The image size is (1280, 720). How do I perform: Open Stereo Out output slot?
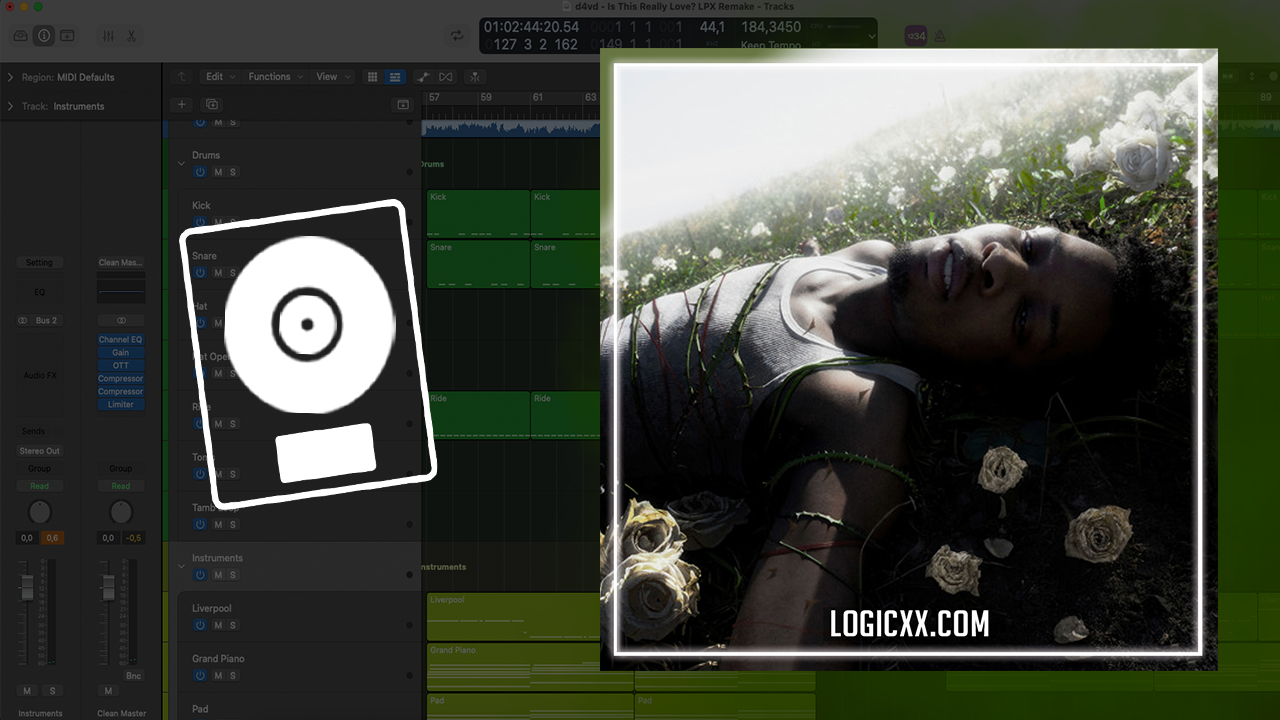39,451
